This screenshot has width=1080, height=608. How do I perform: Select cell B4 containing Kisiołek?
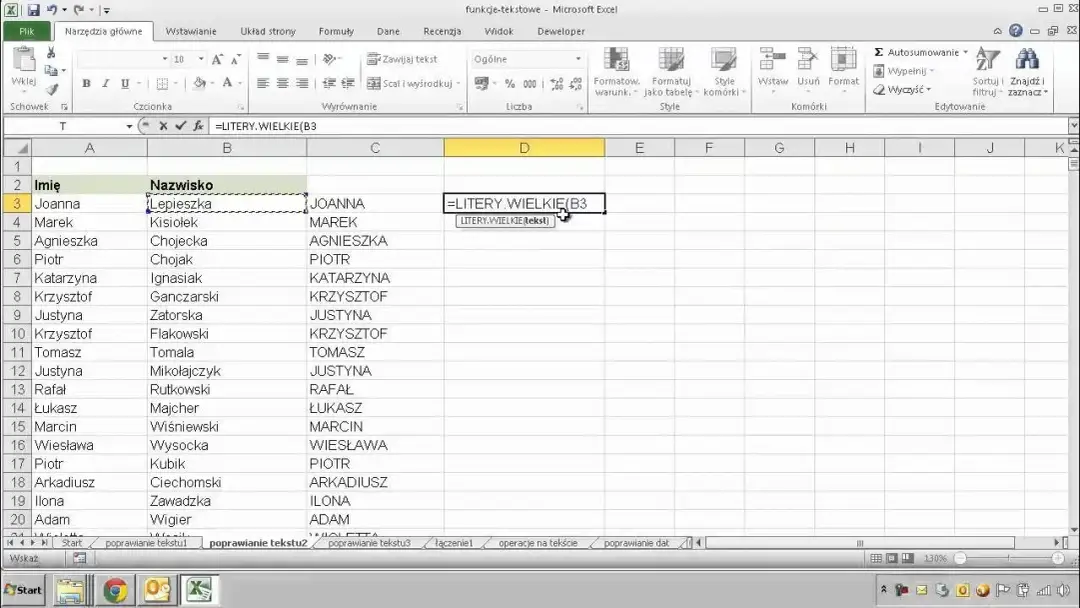pos(226,222)
